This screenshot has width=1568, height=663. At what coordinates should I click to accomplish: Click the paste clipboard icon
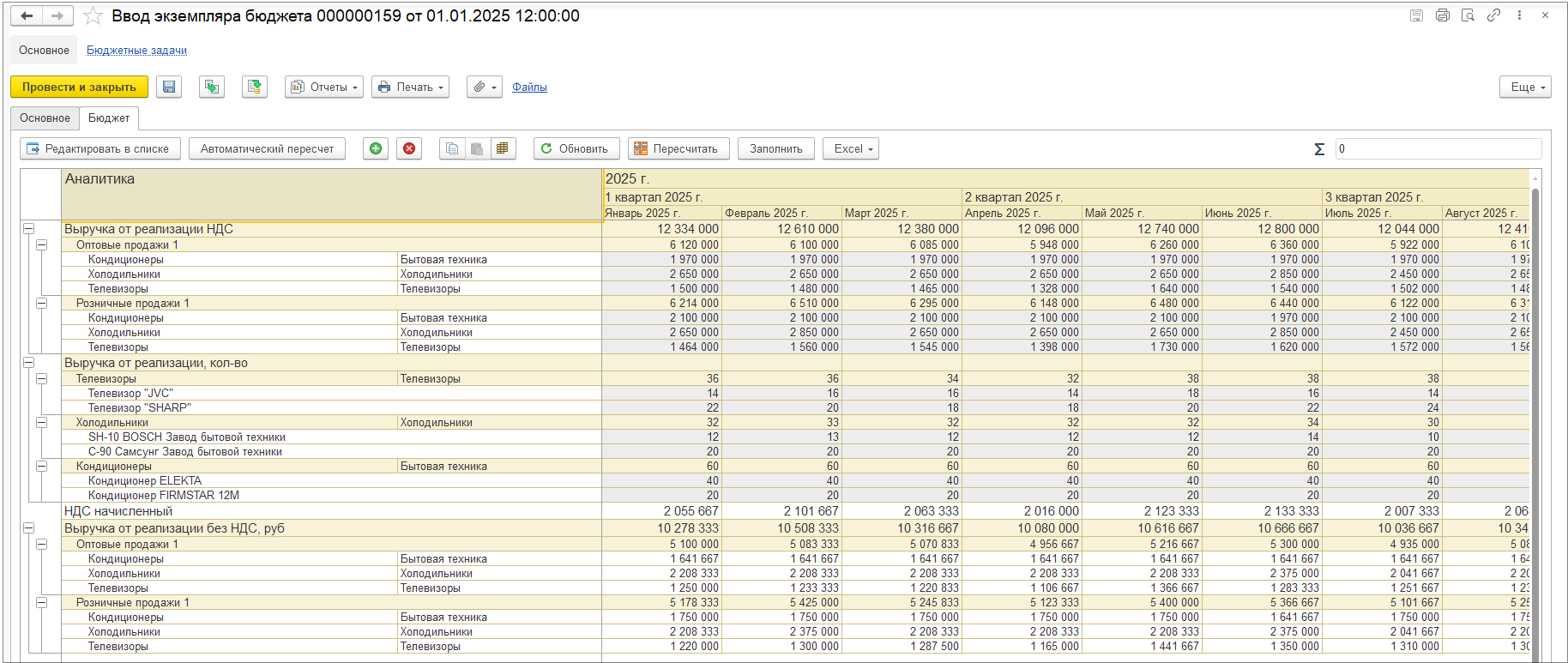477,148
